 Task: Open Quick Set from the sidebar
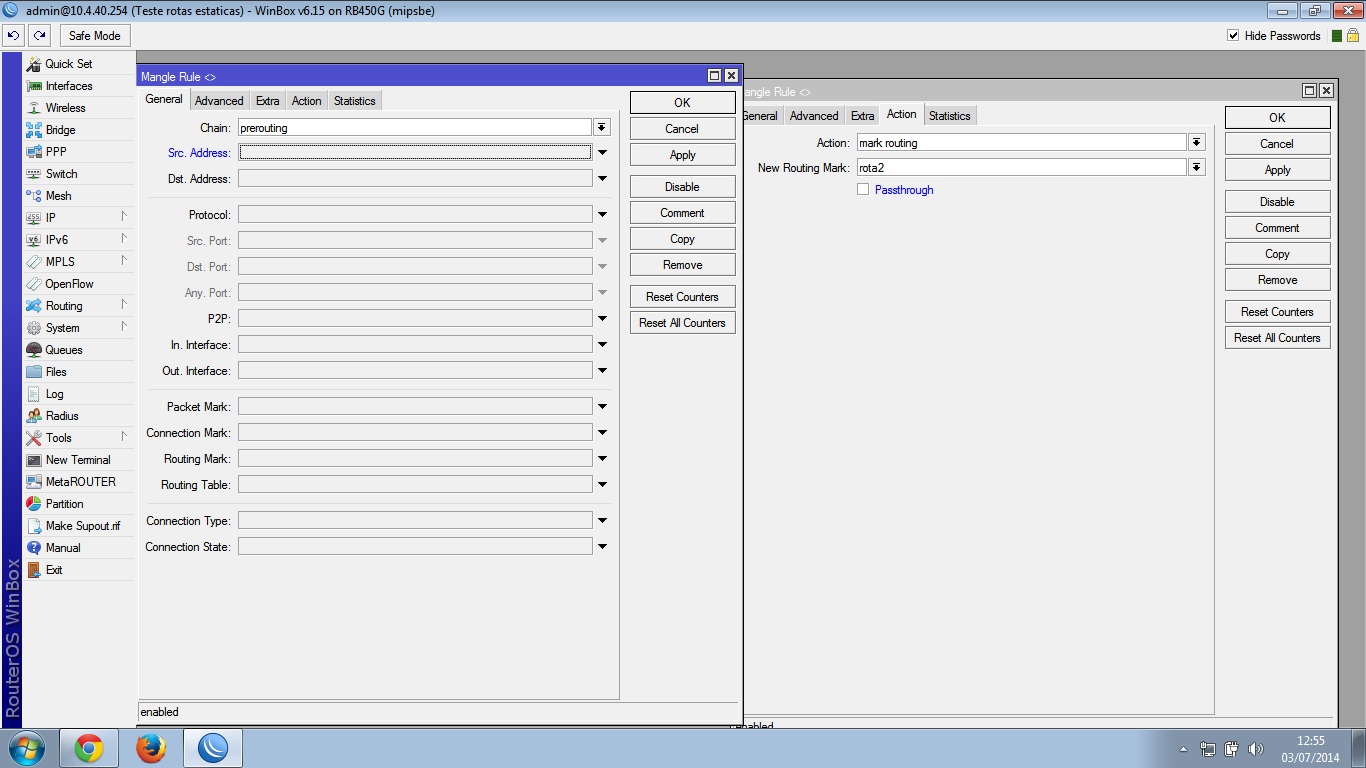[x=68, y=64]
